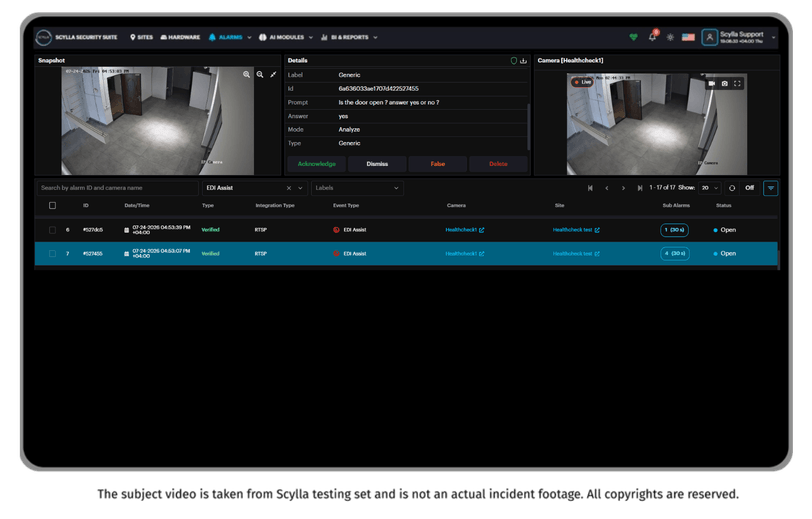Open the Hardware menu

coord(180,37)
